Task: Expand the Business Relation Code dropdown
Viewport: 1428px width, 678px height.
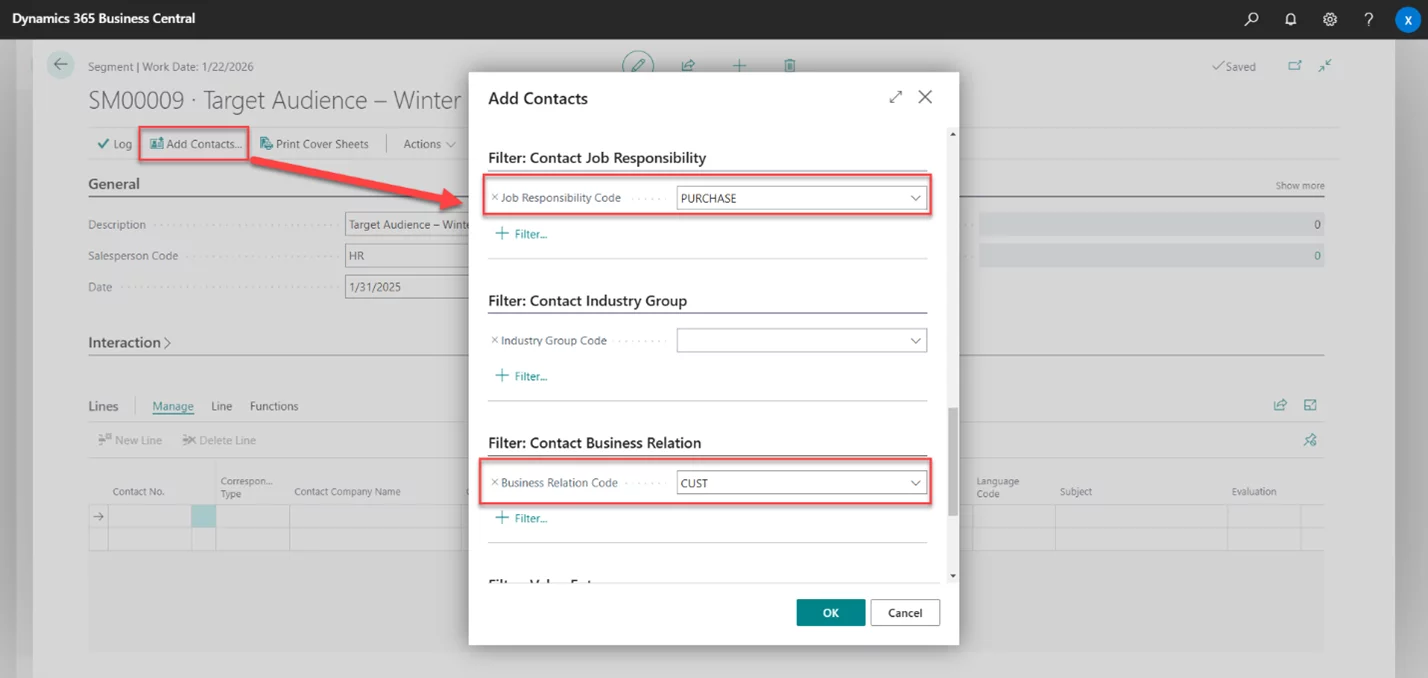Action: pyautogui.click(x=915, y=483)
